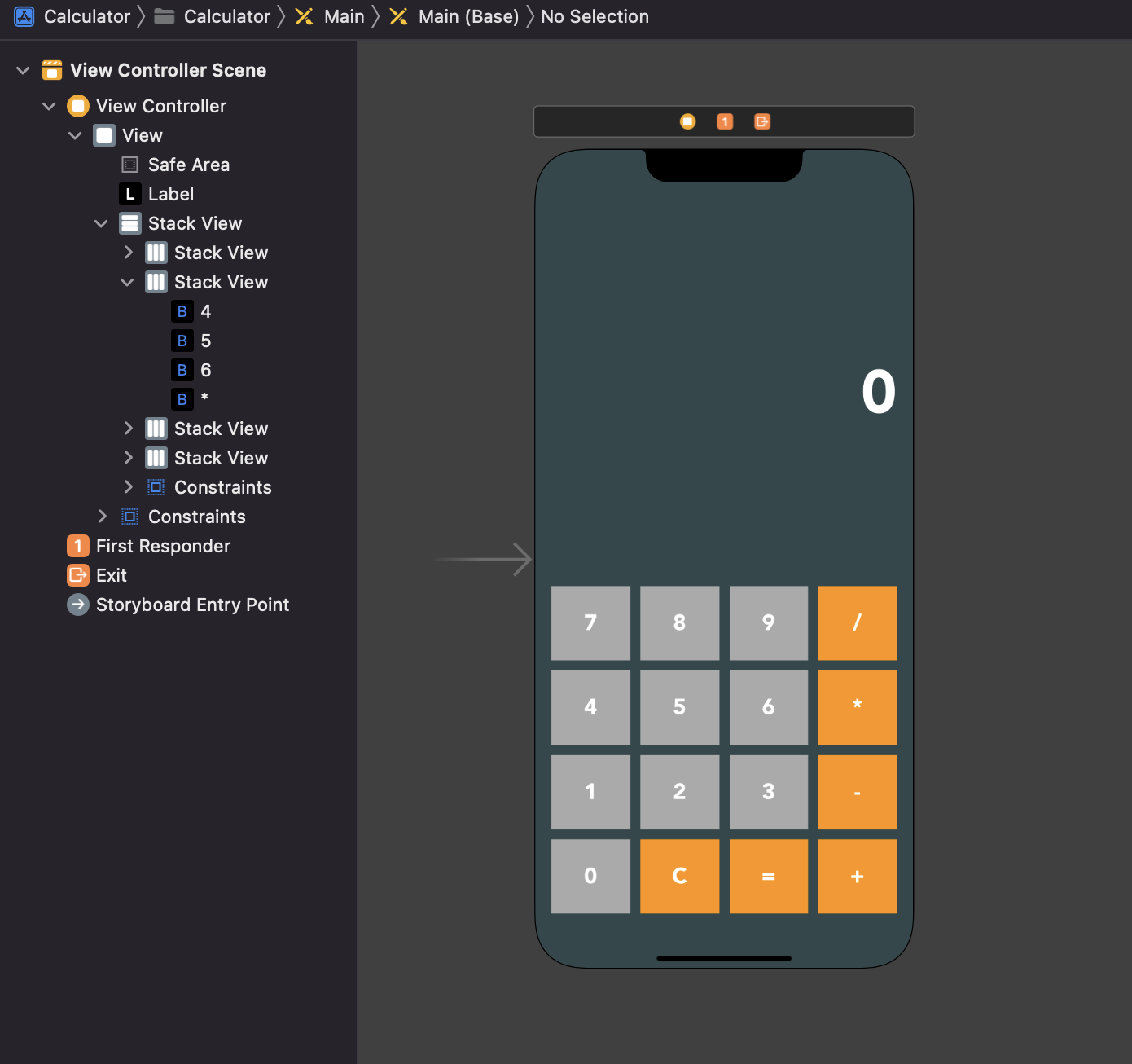The width and height of the screenshot is (1132, 1064).
Task: Expand the outline Constraints group
Action: click(102, 517)
